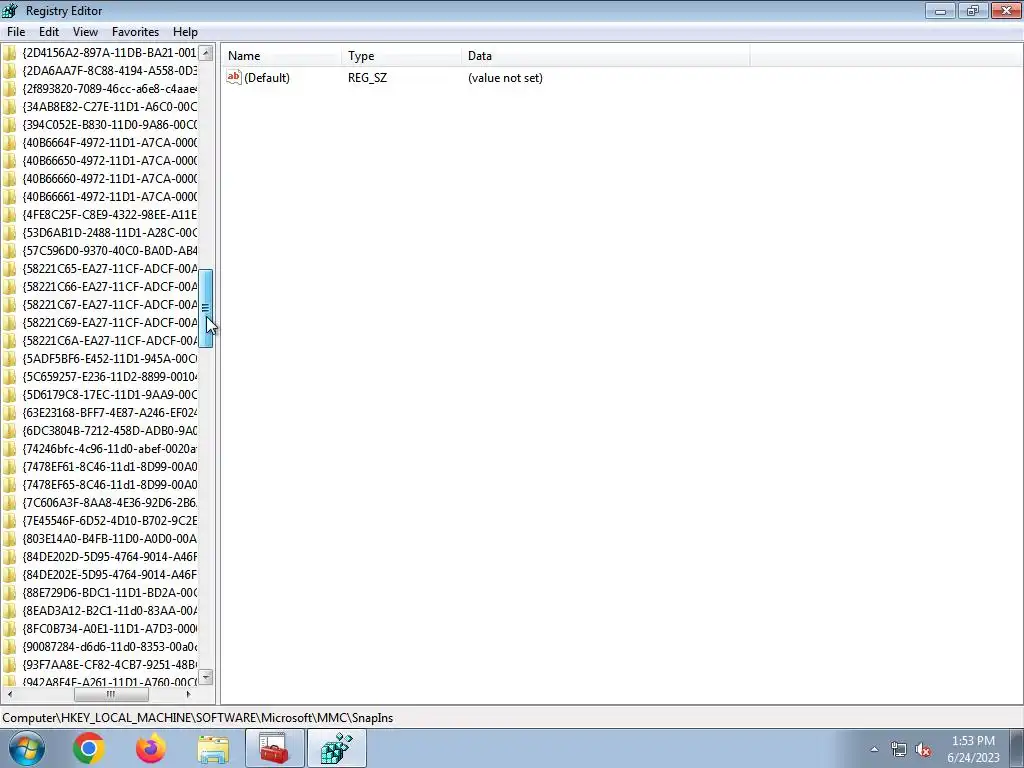Select the {7C606A3F-8AA8-4E36 registry key
1024x768 pixels.
(109, 503)
